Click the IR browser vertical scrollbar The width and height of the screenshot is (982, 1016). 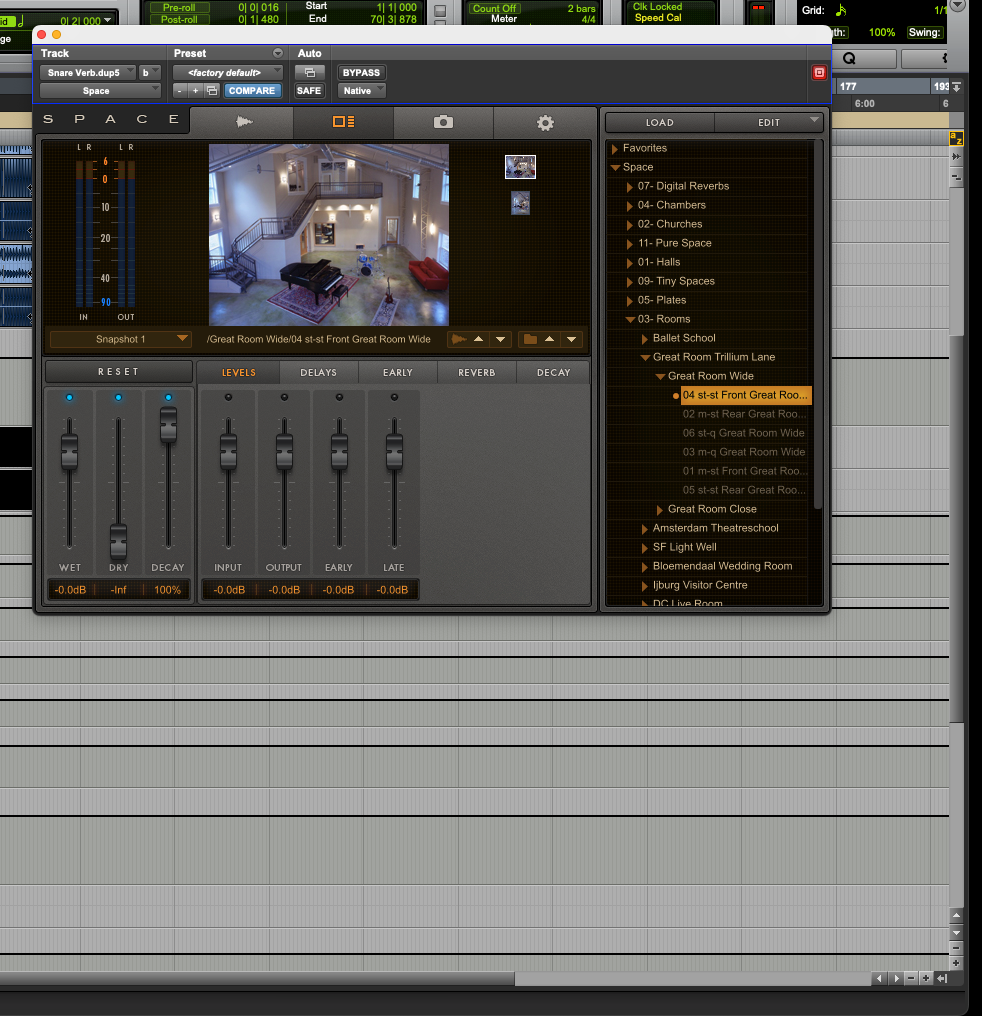pyautogui.click(x=817, y=324)
